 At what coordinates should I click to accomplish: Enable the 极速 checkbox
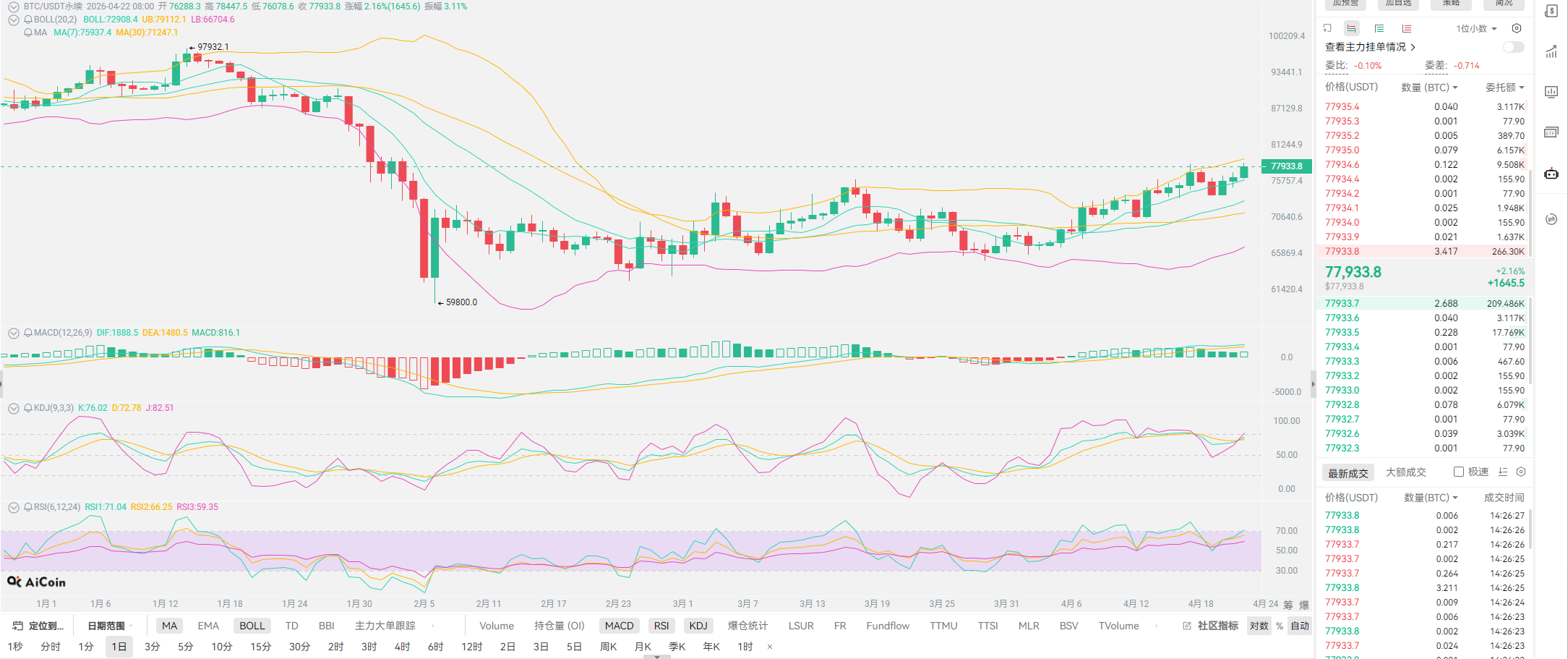[x=1459, y=472]
